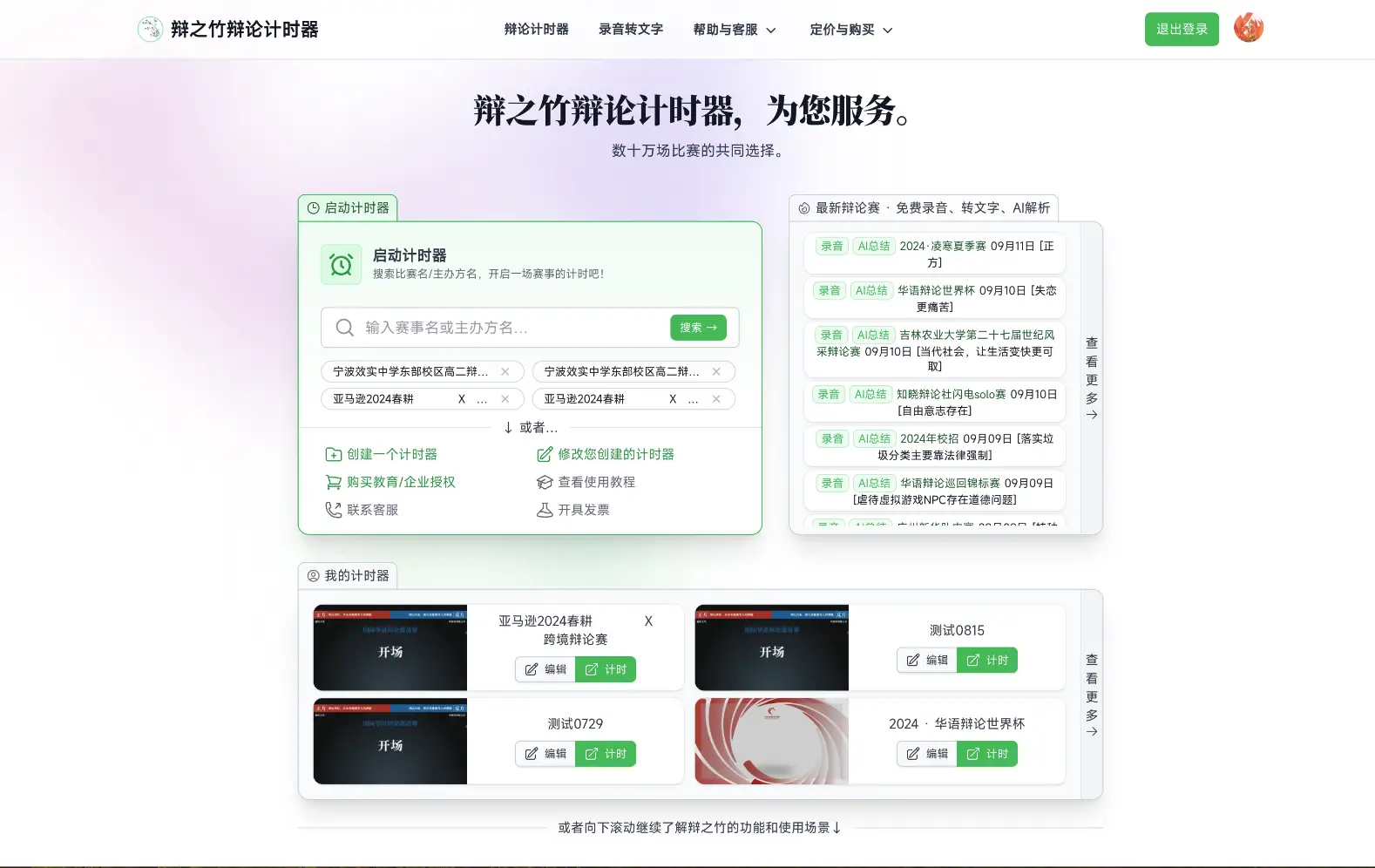The width and height of the screenshot is (1375, 868).
Task: Expand the 定价与购买 dropdown
Action: click(851, 30)
